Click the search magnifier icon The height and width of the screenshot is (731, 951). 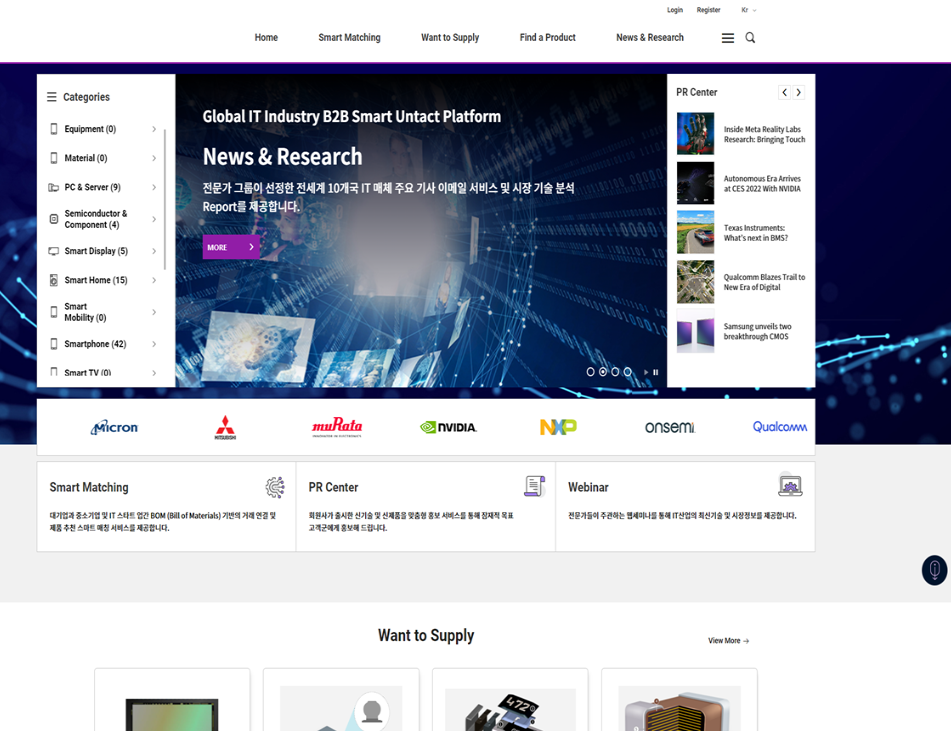(750, 38)
